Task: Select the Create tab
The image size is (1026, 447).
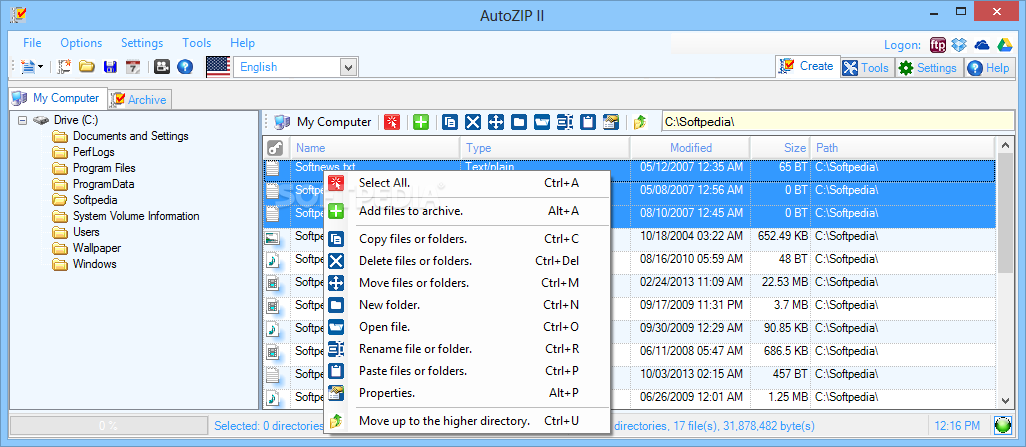Action: 808,66
